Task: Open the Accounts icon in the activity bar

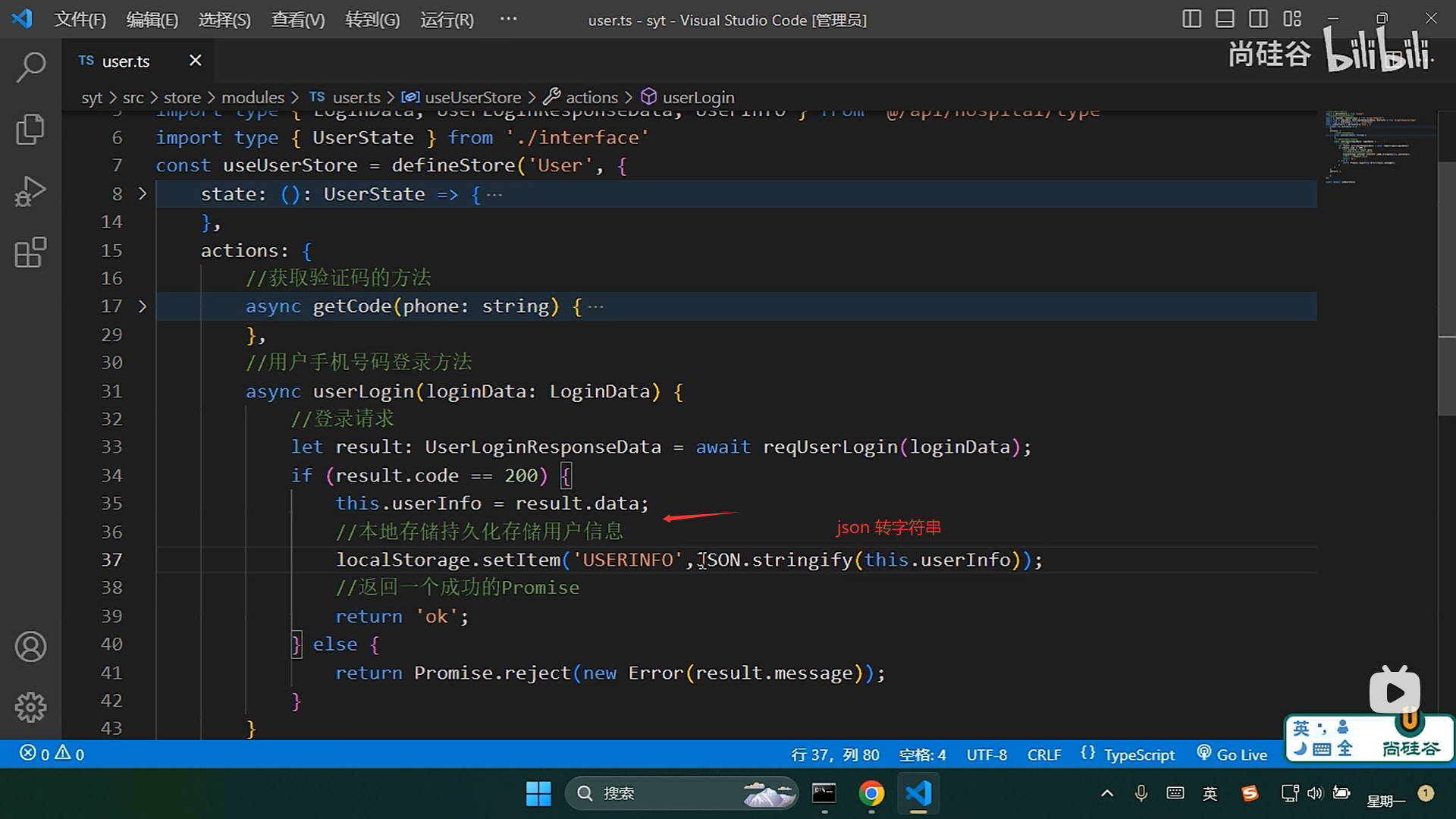Action: (x=30, y=647)
